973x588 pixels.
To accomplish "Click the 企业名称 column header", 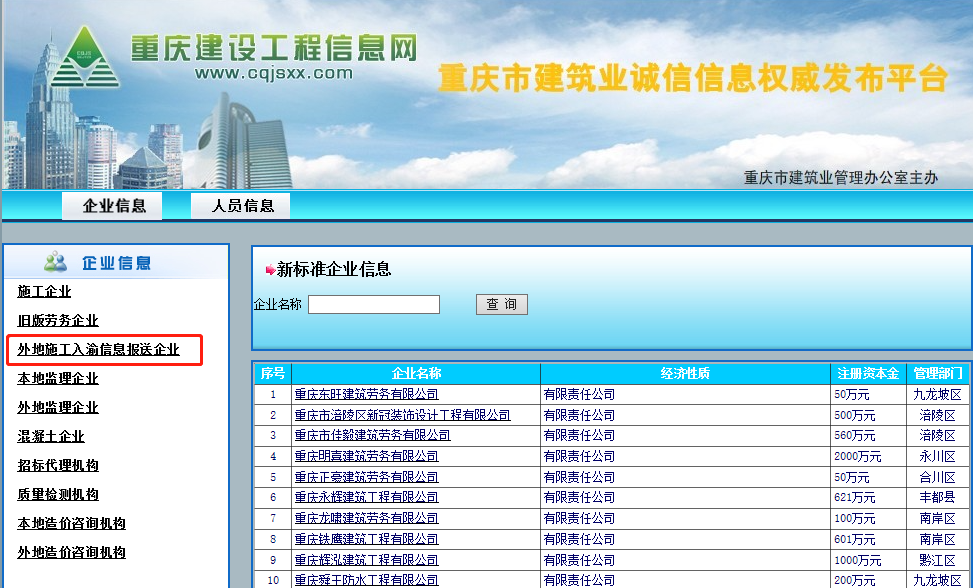I will coord(416,374).
